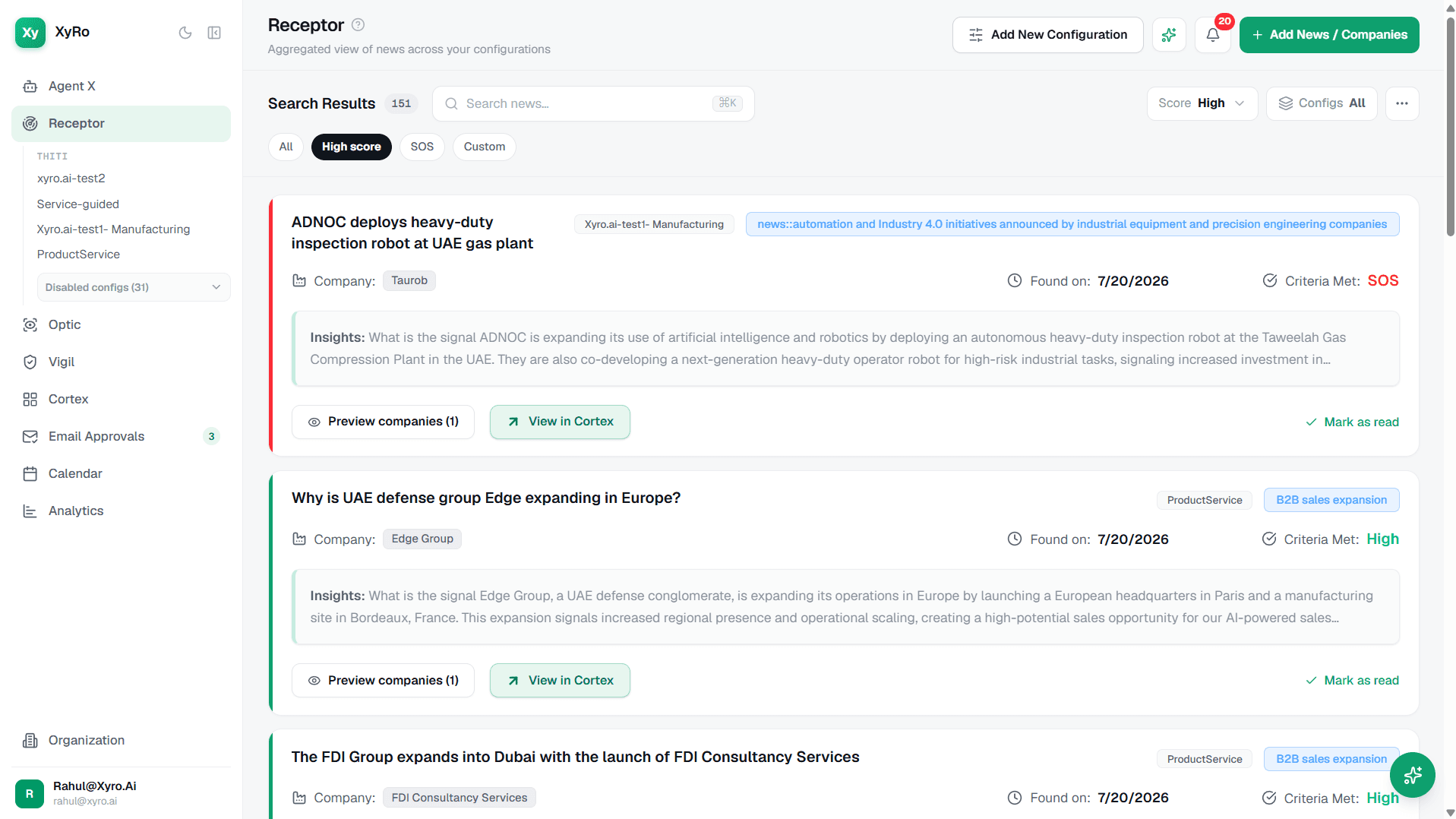This screenshot has height=819, width=1456.
Task: Click FDI Consultancy Services company tag
Action: coord(460,798)
